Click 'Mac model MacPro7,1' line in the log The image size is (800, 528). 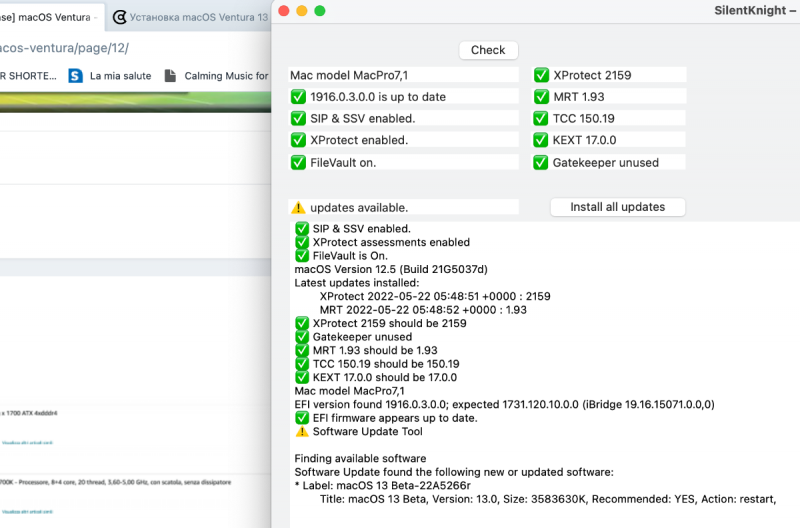click(x=349, y=391)
